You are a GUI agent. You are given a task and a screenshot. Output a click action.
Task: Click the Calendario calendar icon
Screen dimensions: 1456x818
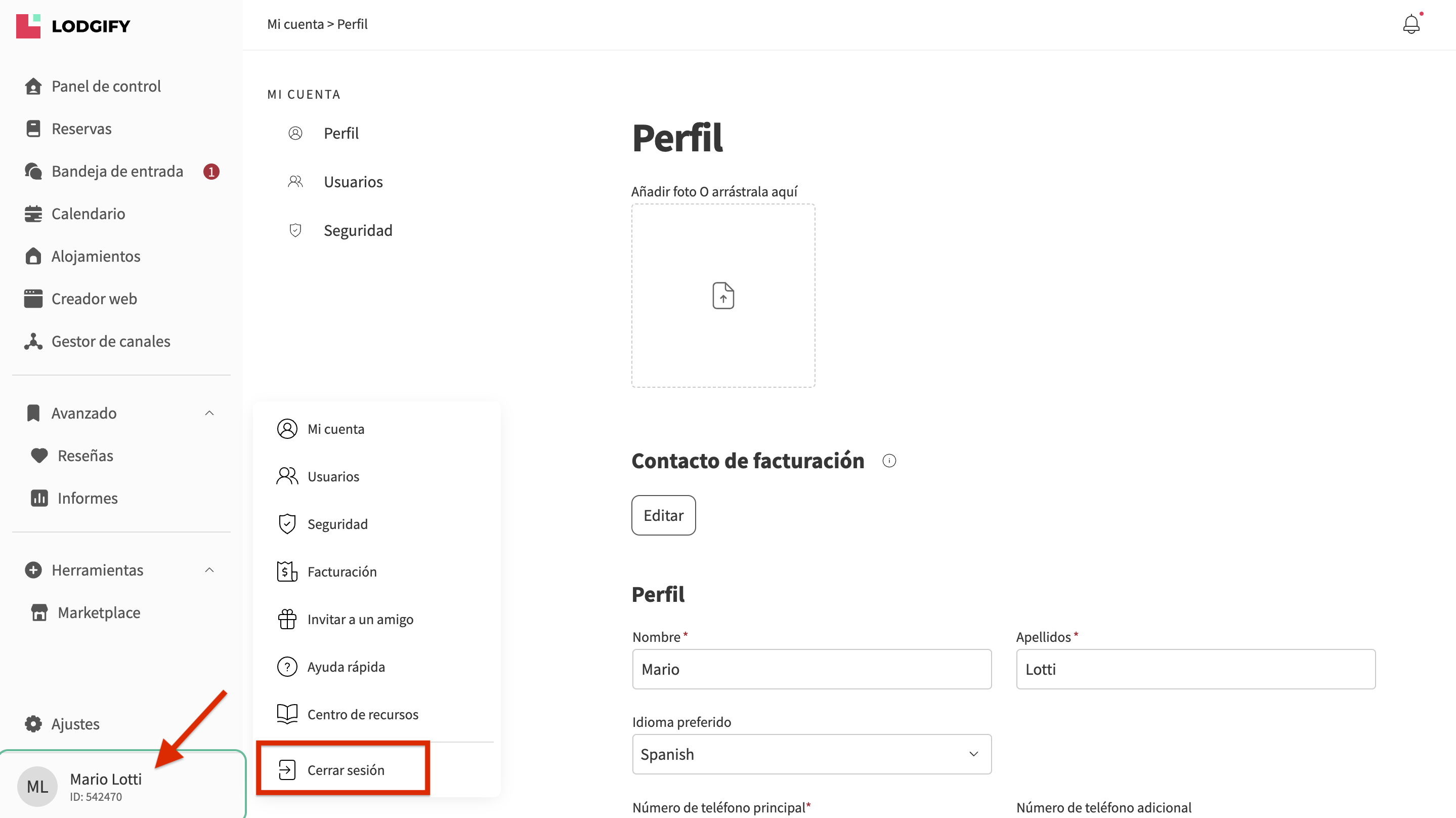33,214
